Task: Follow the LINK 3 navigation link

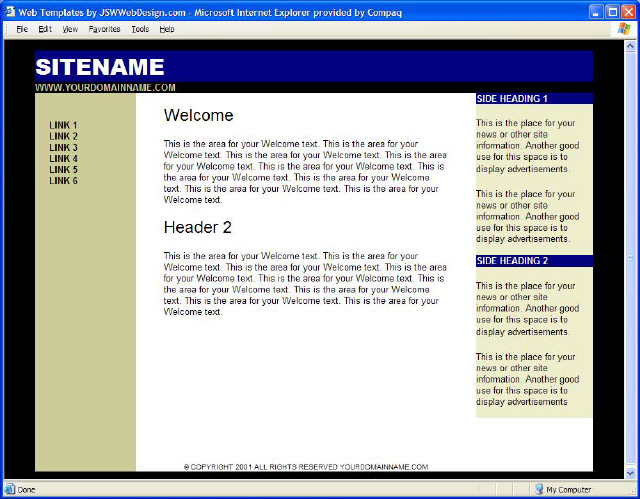Action: [63, 147]
